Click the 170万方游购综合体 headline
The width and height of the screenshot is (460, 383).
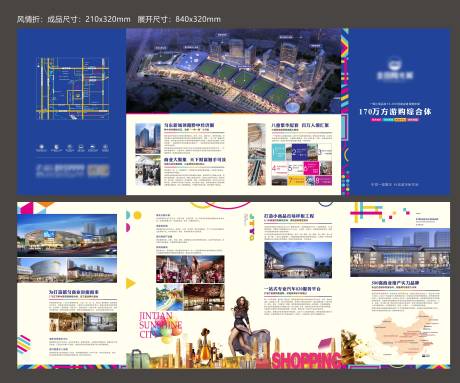click(x=395, y=111)
